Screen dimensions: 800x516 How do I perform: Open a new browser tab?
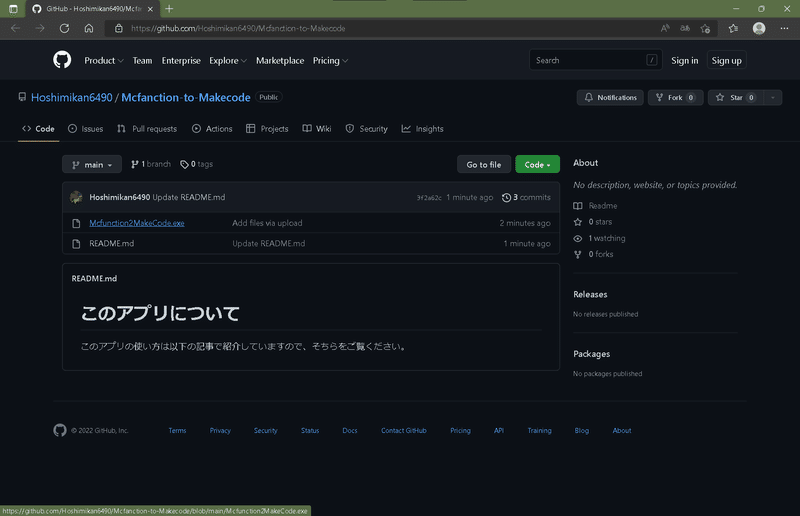coord(169,9)
